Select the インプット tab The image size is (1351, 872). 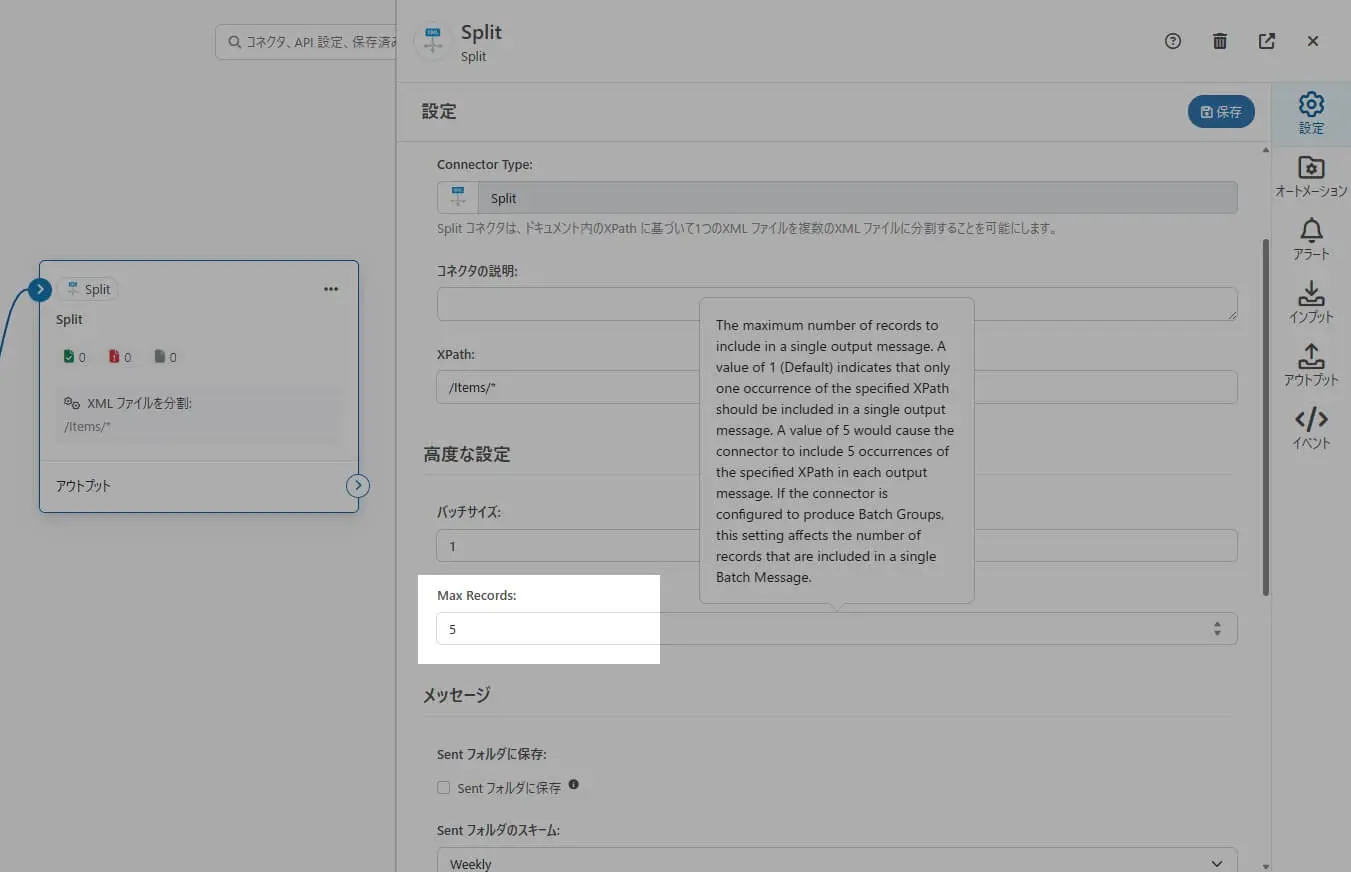point(1311,303)
